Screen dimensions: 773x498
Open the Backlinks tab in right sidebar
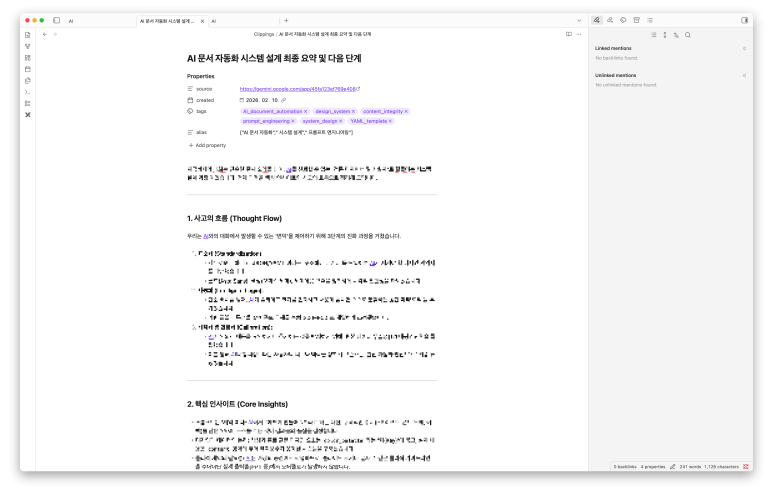coord(597,20)
